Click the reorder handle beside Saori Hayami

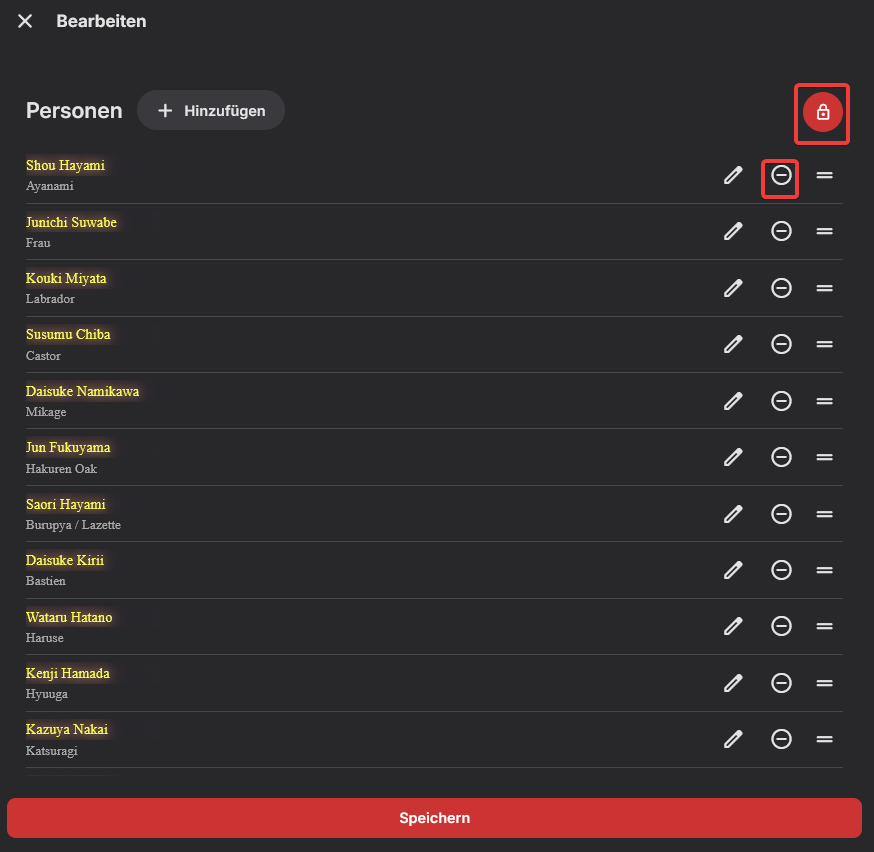pyautogui.click(x=825, y=514)
